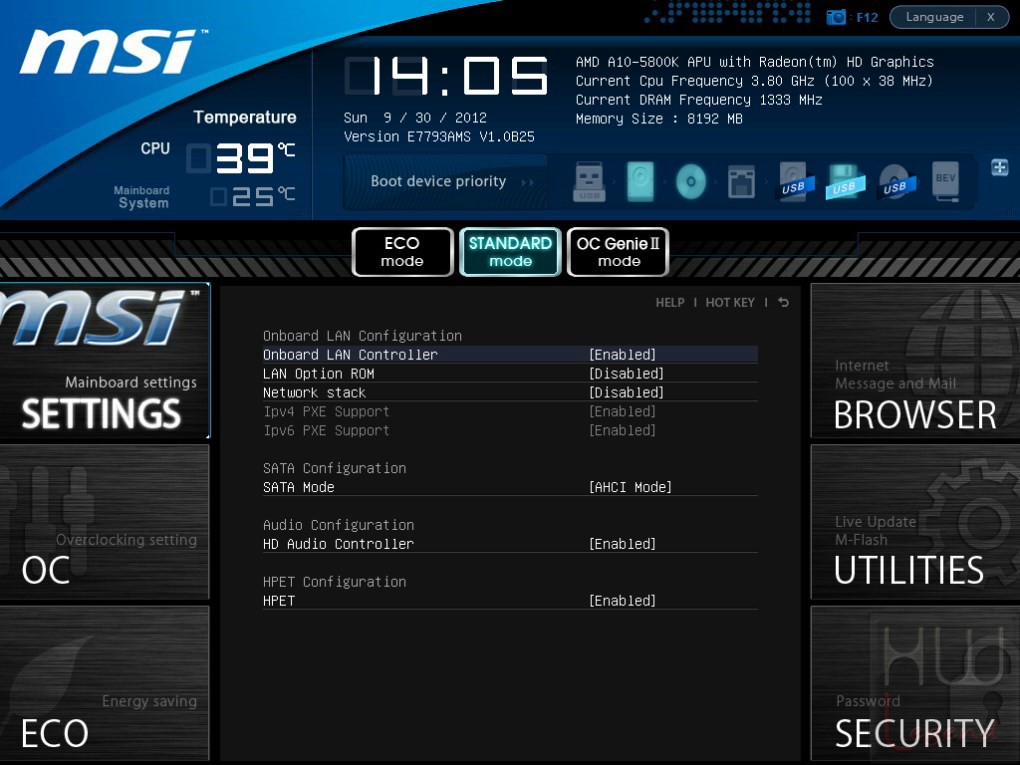Click the Audio Configuration heading

click(x=338, y=525)
